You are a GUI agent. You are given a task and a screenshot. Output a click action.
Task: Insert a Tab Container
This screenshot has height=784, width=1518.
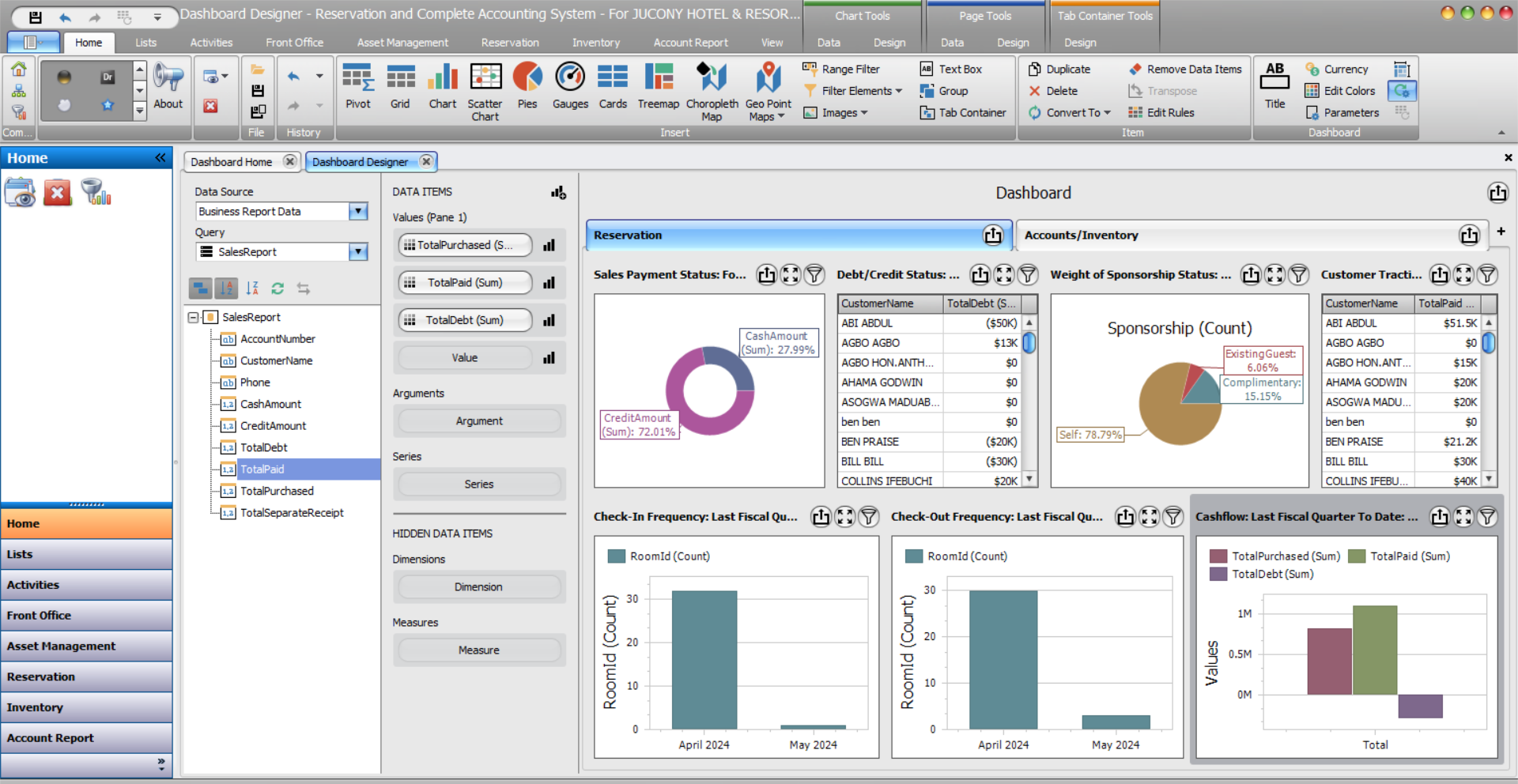[x=963, y=113]
